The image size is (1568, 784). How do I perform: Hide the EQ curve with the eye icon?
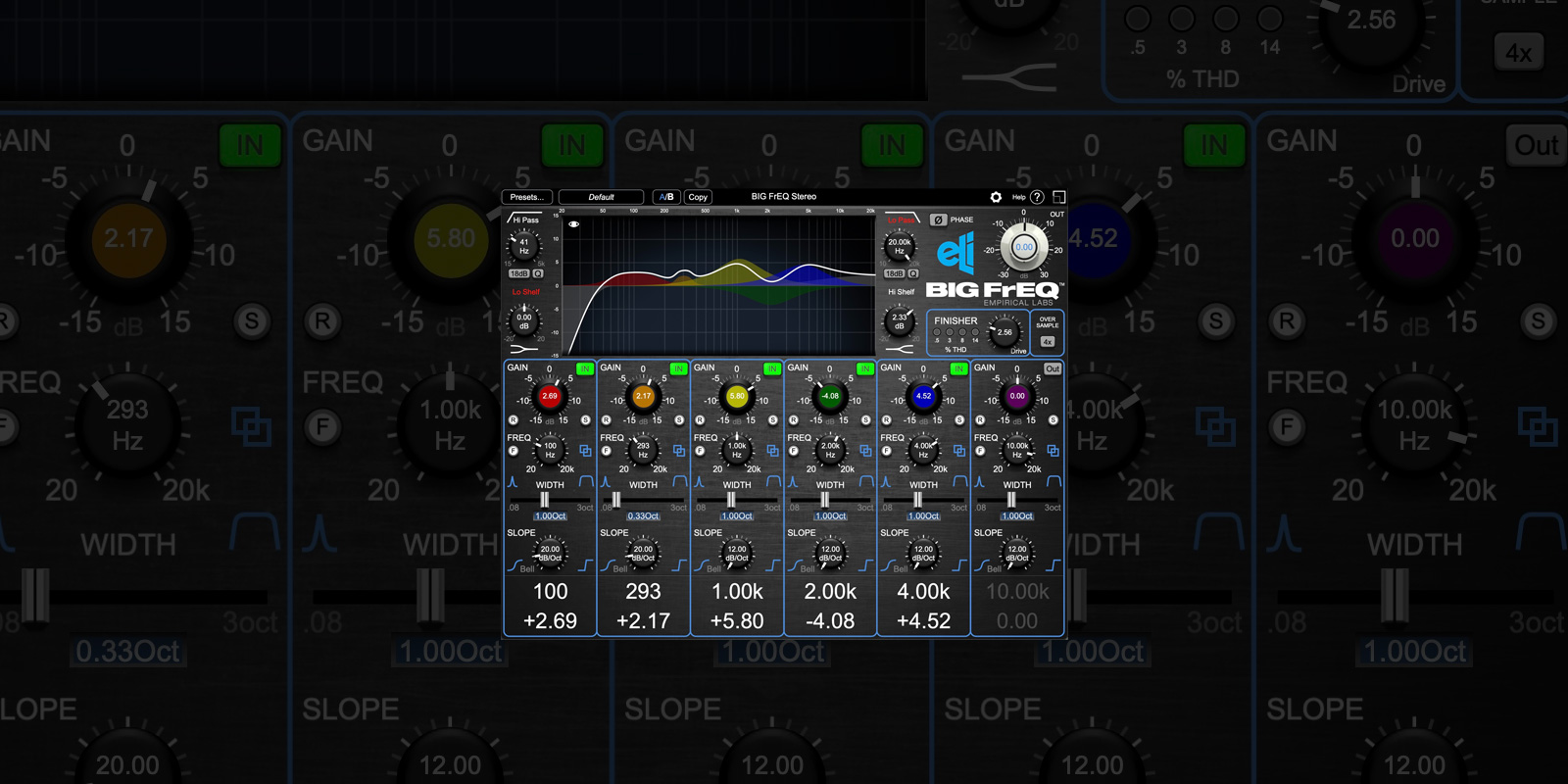[x=574, y=224]
